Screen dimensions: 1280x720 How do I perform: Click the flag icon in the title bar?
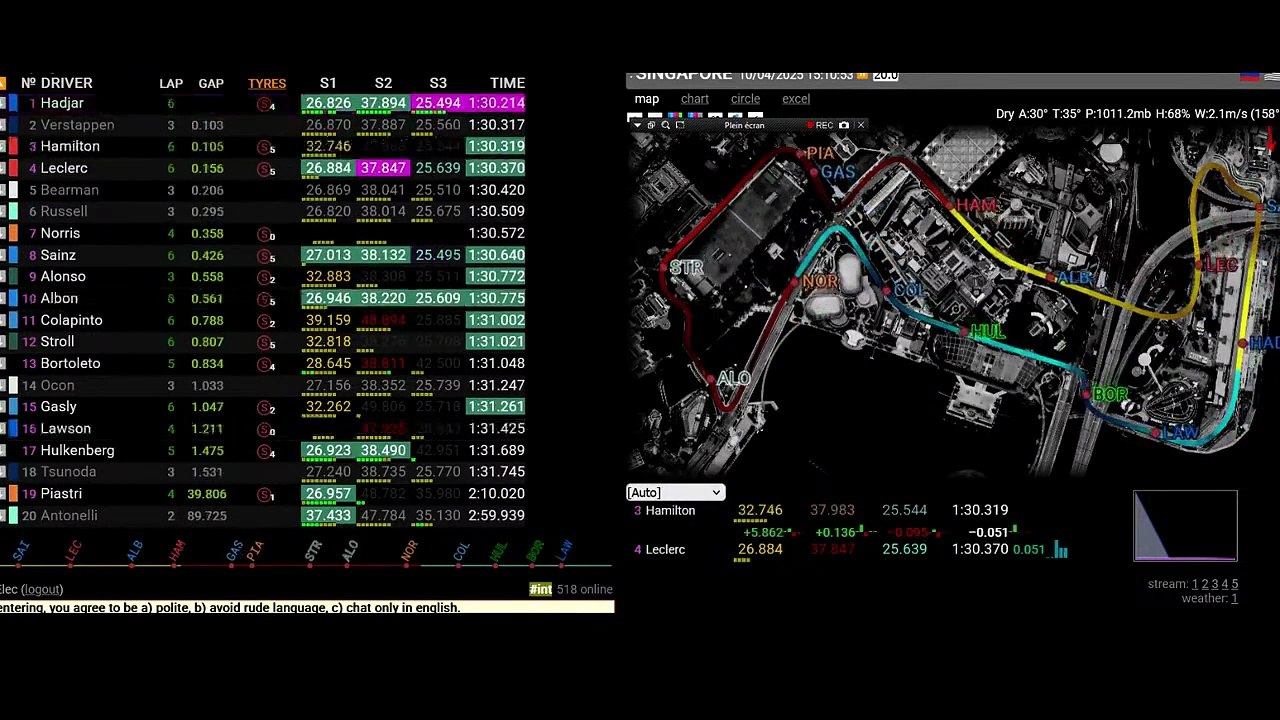[x=1249, y=76]
